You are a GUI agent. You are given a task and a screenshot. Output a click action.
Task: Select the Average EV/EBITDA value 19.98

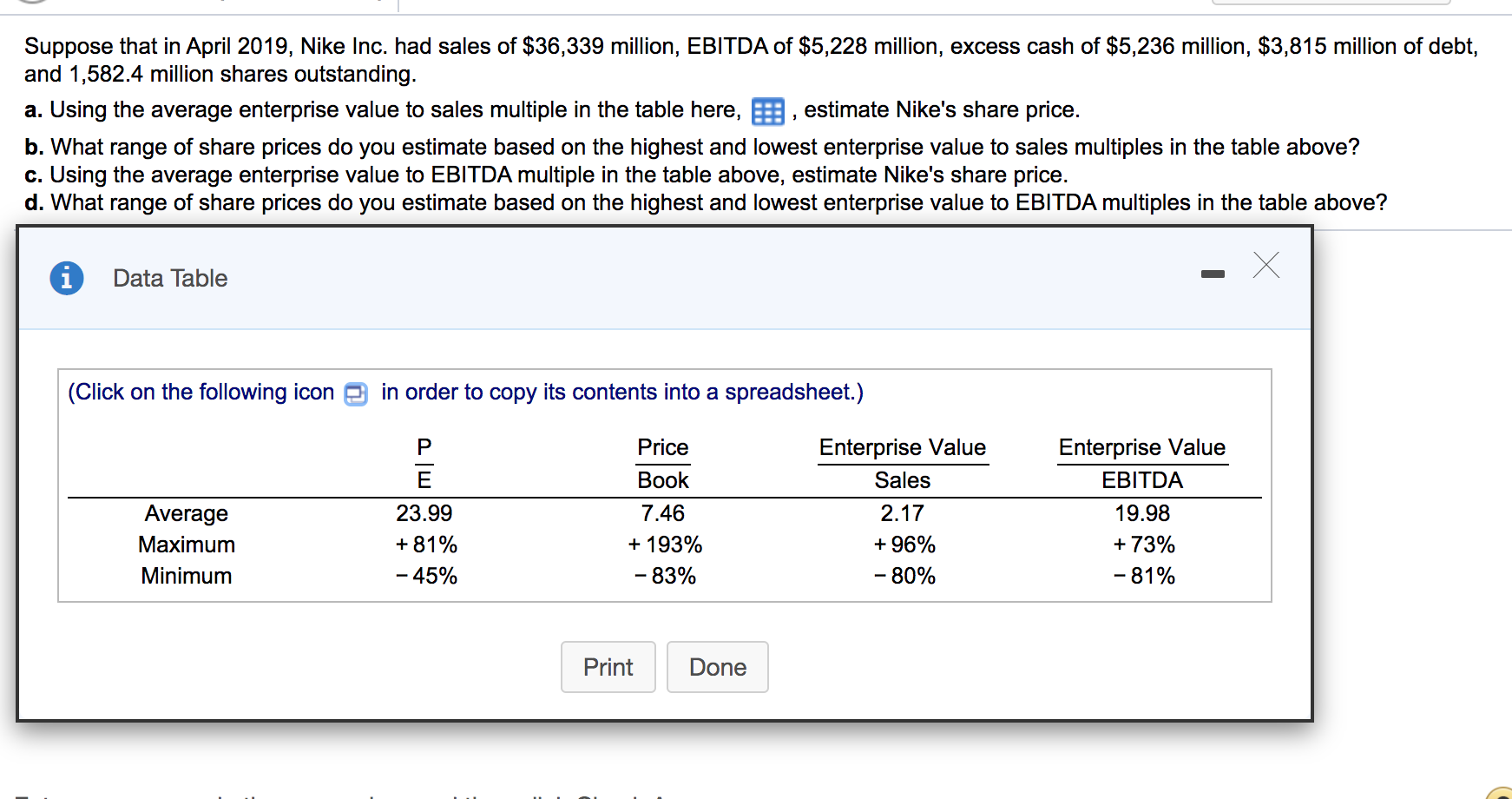(x=1142, y=513)
